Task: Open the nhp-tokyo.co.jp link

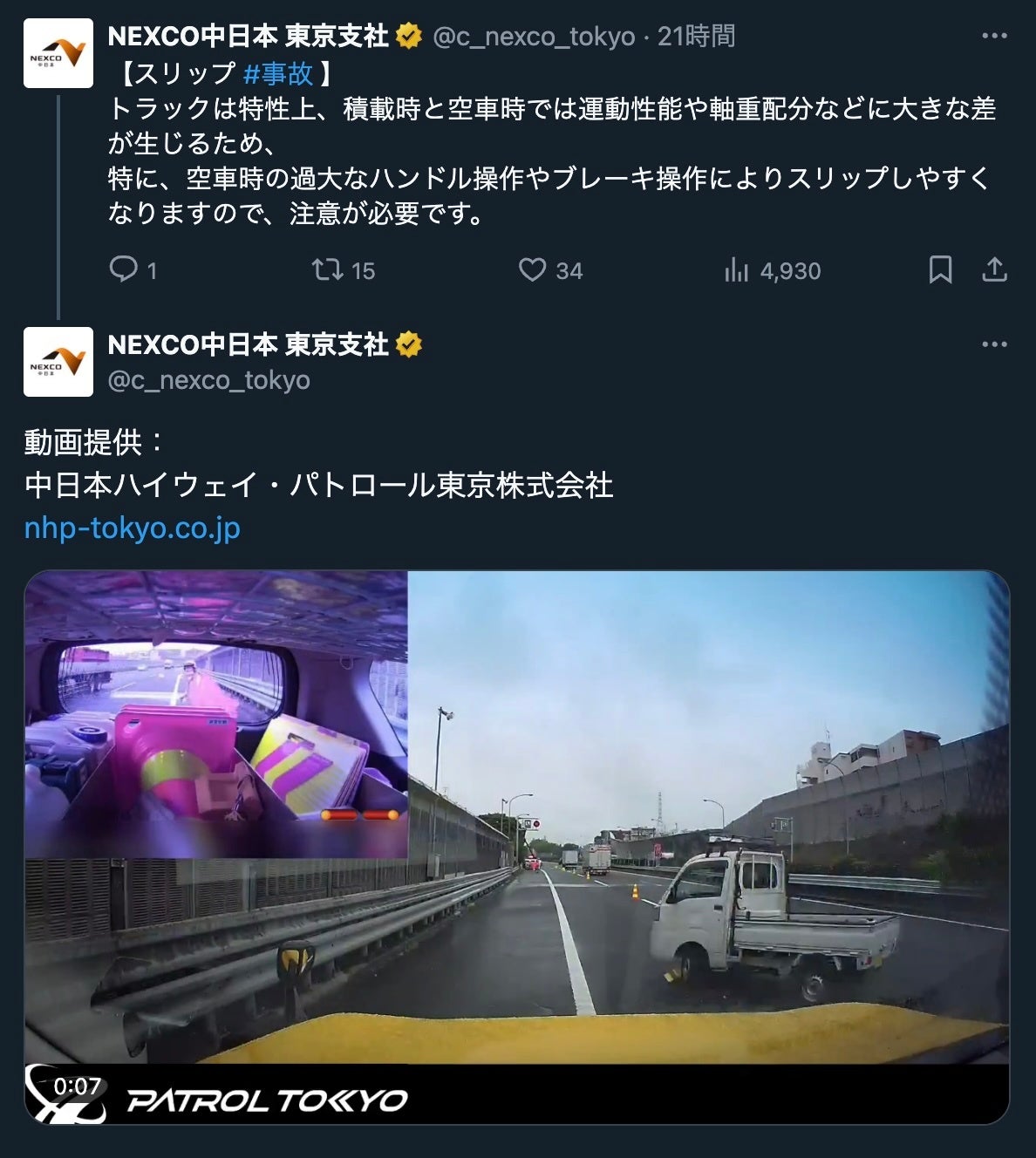Action: 132,528
